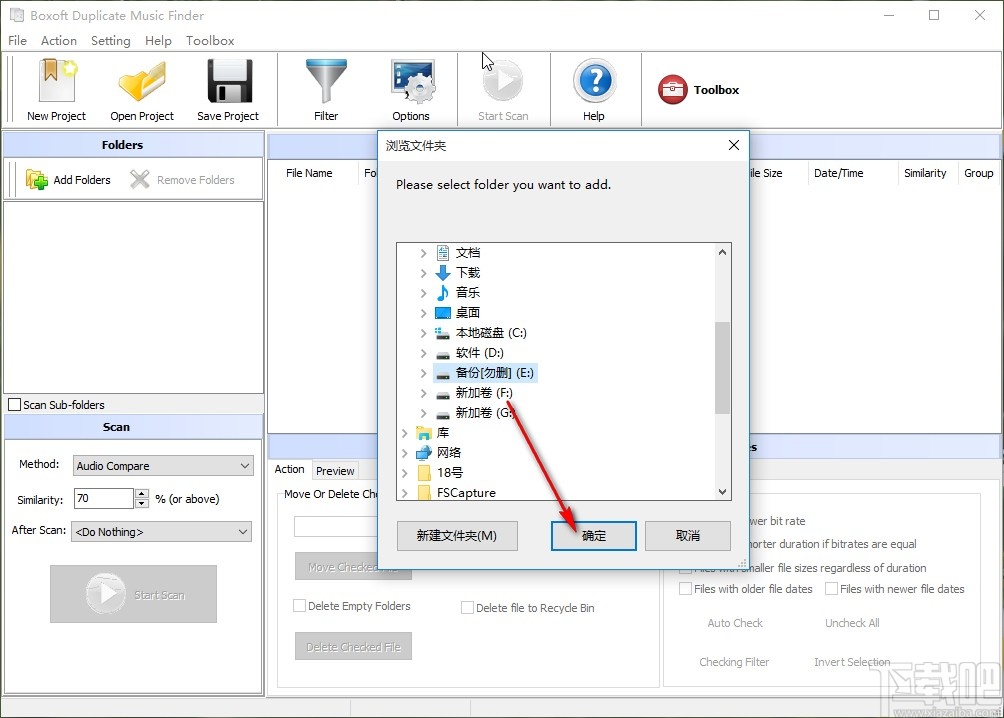
Task: Decrease Similarity with spinner down arrow
Action: [x=142, y=503]
